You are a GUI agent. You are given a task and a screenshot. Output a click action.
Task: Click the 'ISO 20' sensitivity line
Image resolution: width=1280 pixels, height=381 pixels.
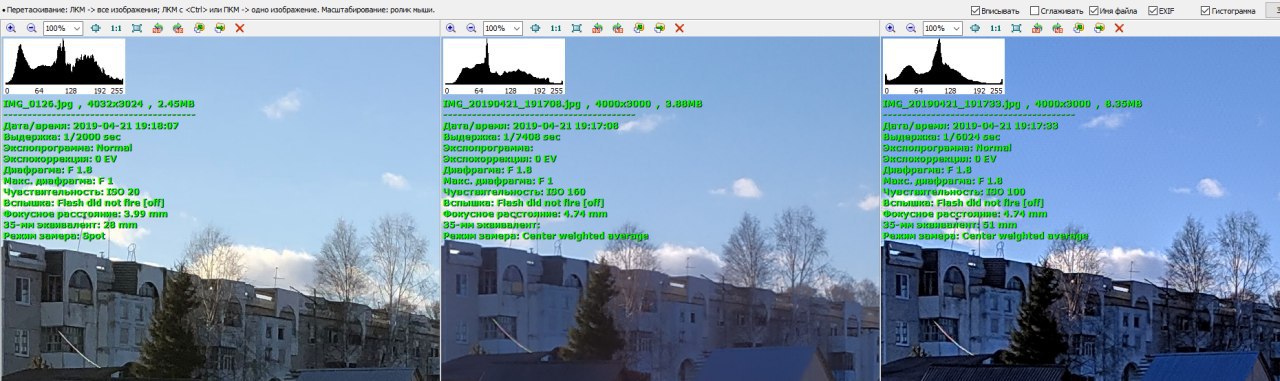(x=71, y=191)
